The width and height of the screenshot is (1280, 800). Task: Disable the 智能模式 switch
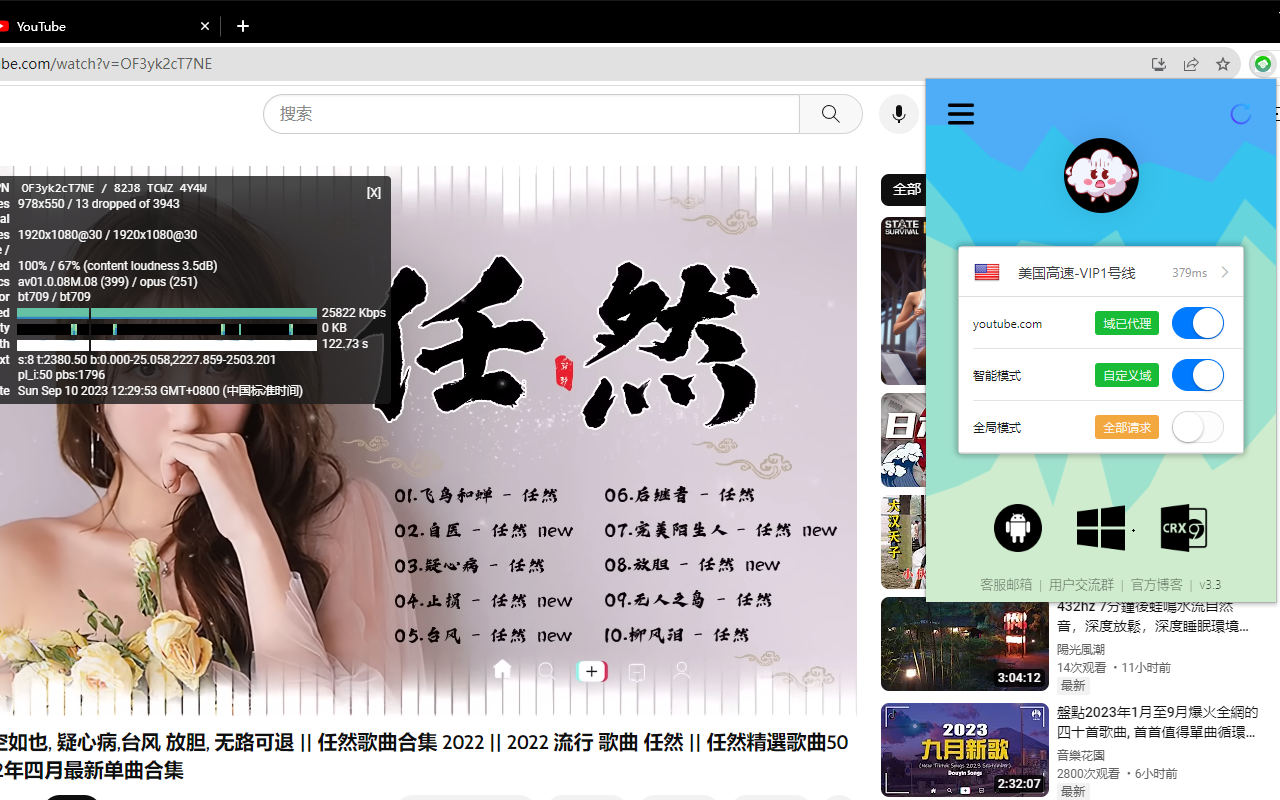pyautogui.click(x=1197, y=375)
